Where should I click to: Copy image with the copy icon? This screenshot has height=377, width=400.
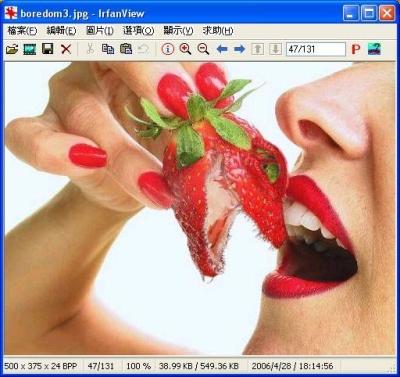click(108, 49)
